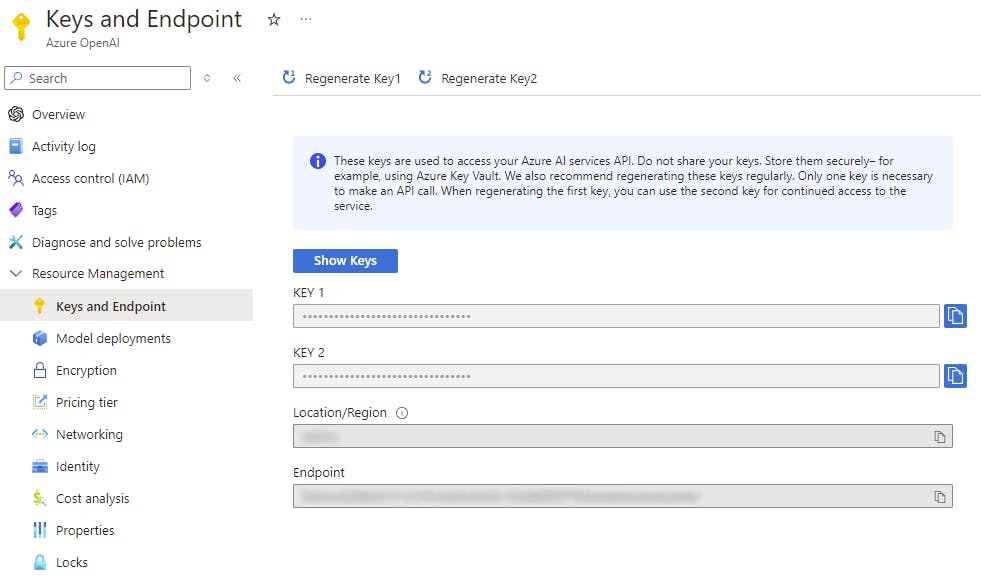Copy KEY 1 to clipboard
Screen dimensions: 981x585
click(955, 316)
